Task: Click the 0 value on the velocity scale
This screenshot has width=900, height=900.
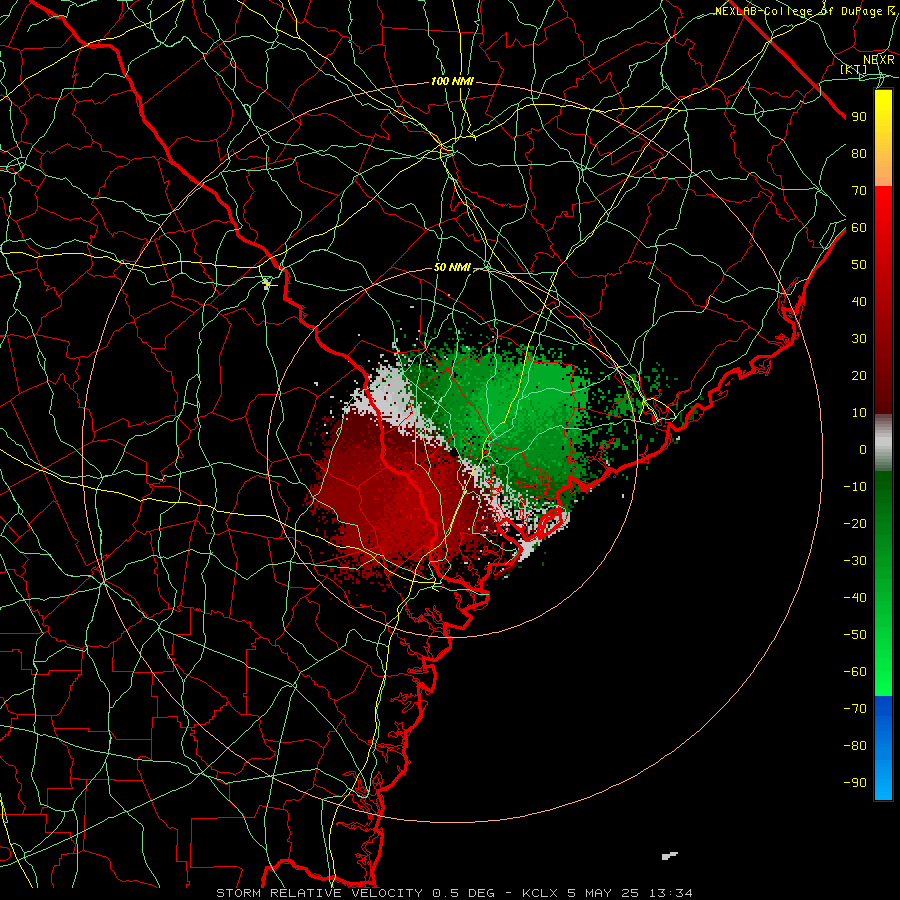Action: tap(863, 449)
